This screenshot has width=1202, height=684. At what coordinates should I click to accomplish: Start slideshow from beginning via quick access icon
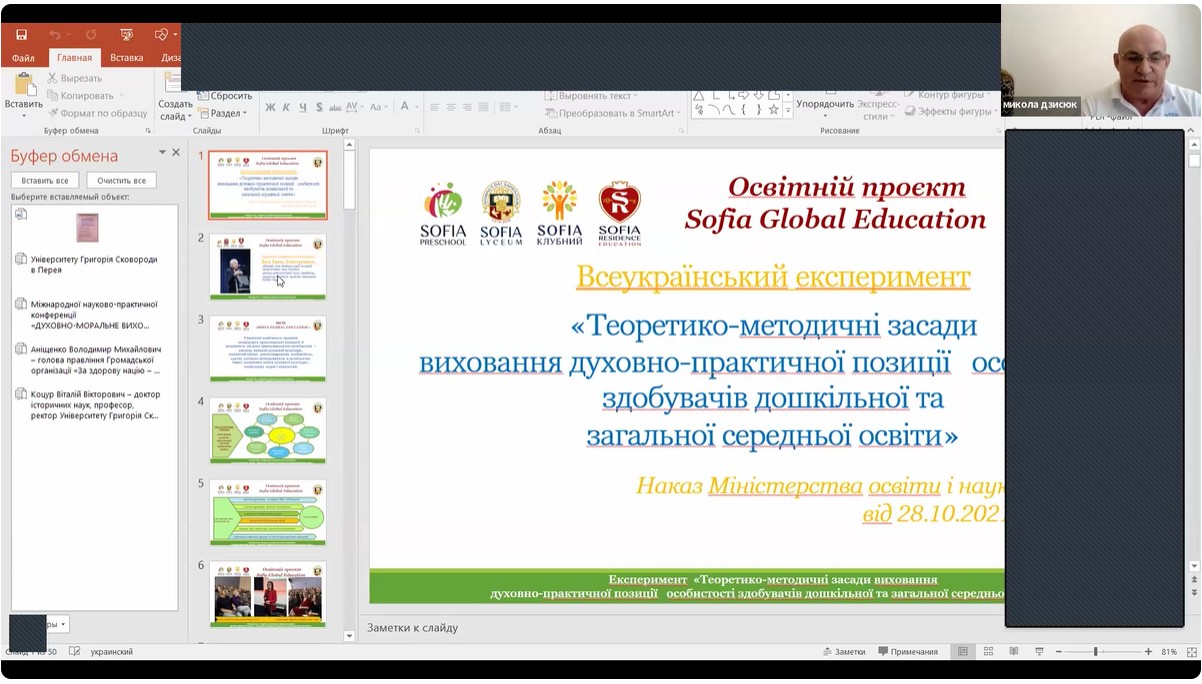[126, 34]
